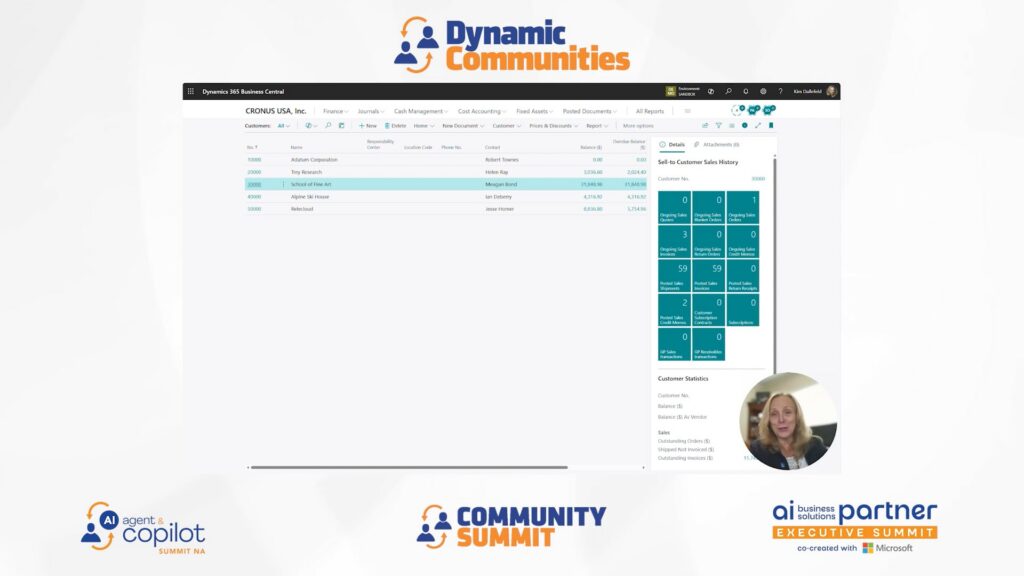
Task: Open the New Document menu
Action: pos(463,125)
